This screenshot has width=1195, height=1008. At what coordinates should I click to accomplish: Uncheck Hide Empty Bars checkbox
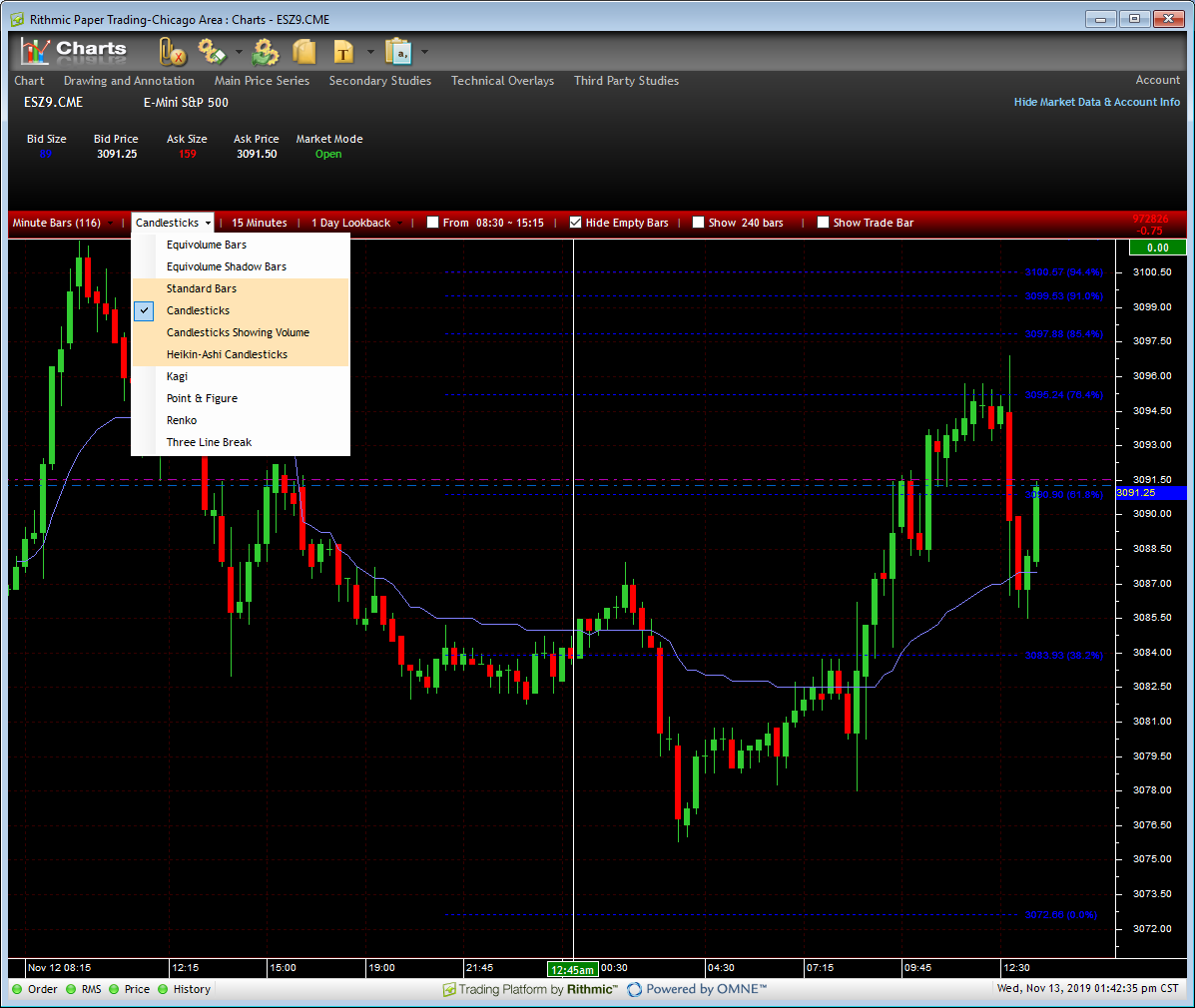(x=575, y=223)
